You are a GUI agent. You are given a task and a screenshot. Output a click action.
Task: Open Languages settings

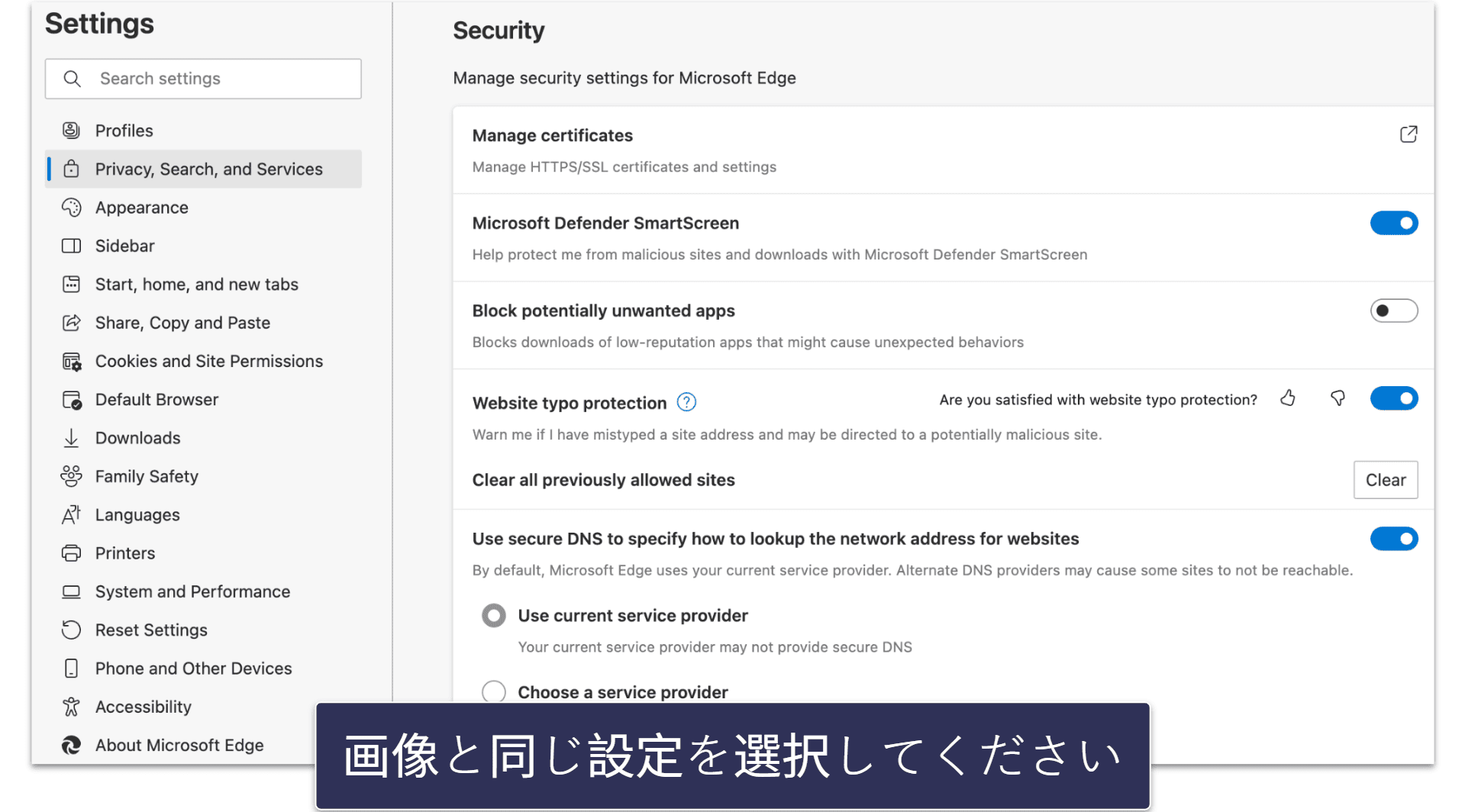pyautogui.click(x=203, y=515)
